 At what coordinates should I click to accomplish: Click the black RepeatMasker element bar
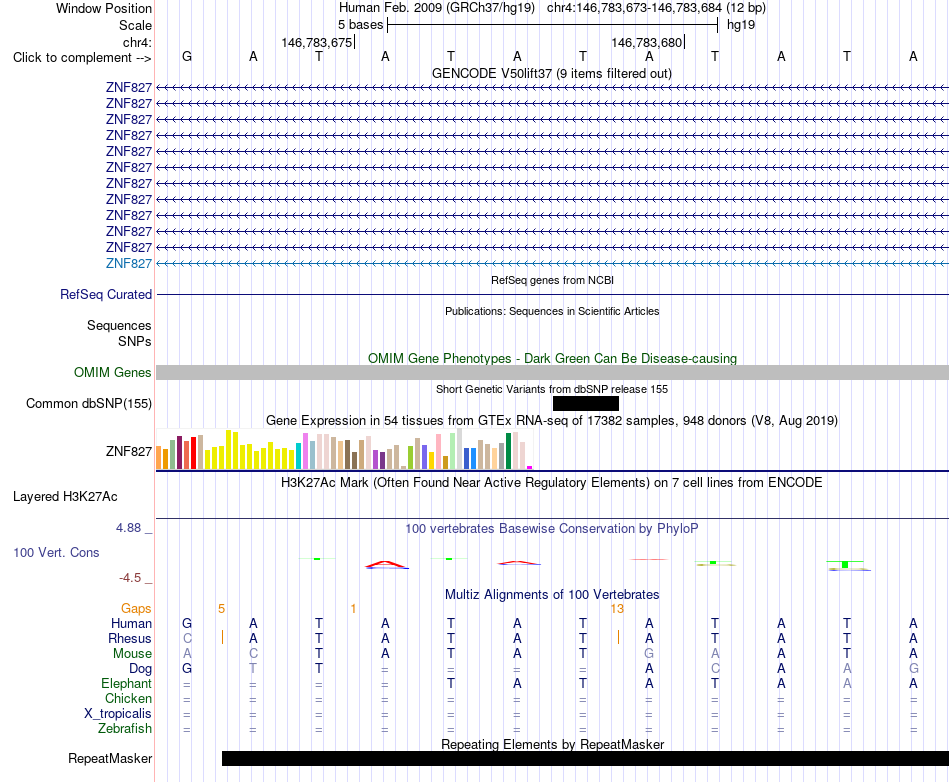(x=585, y=758)
